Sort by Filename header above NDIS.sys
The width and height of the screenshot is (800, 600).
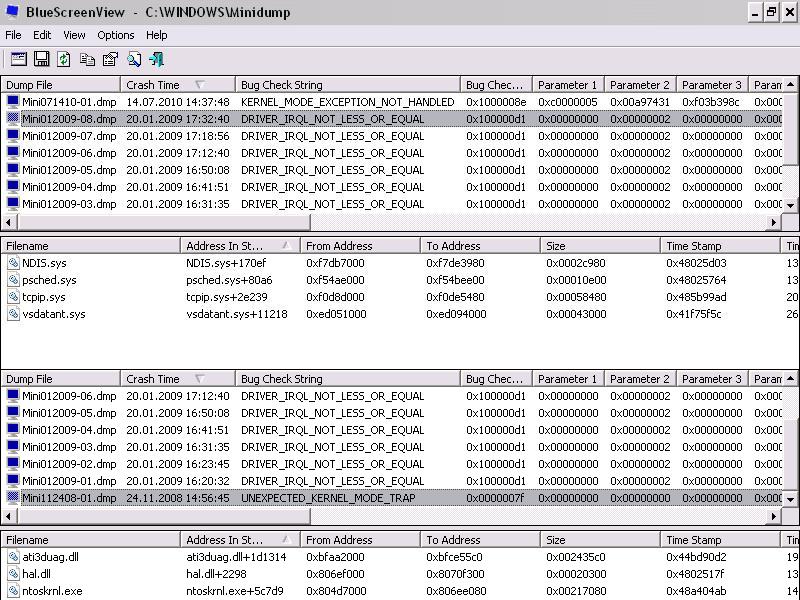coord(90,246)
